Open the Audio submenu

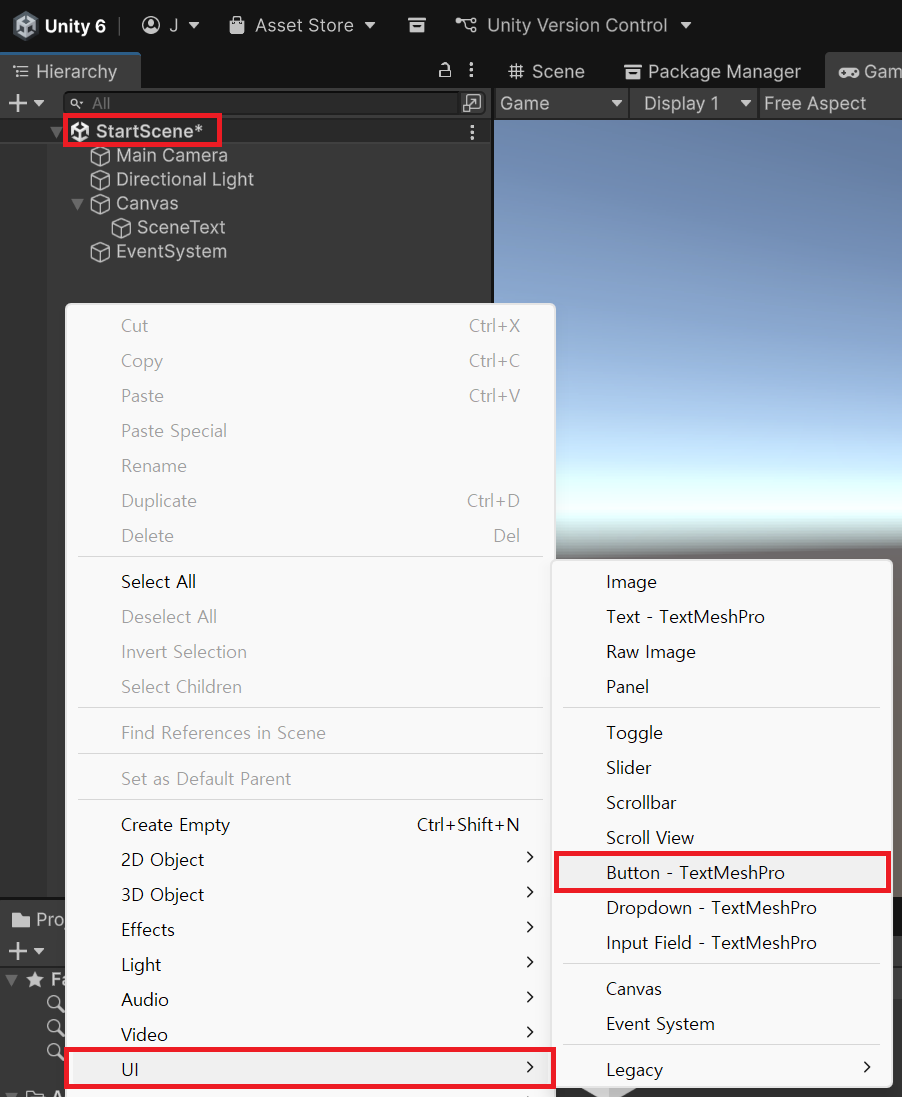[x=310, y=1000]
